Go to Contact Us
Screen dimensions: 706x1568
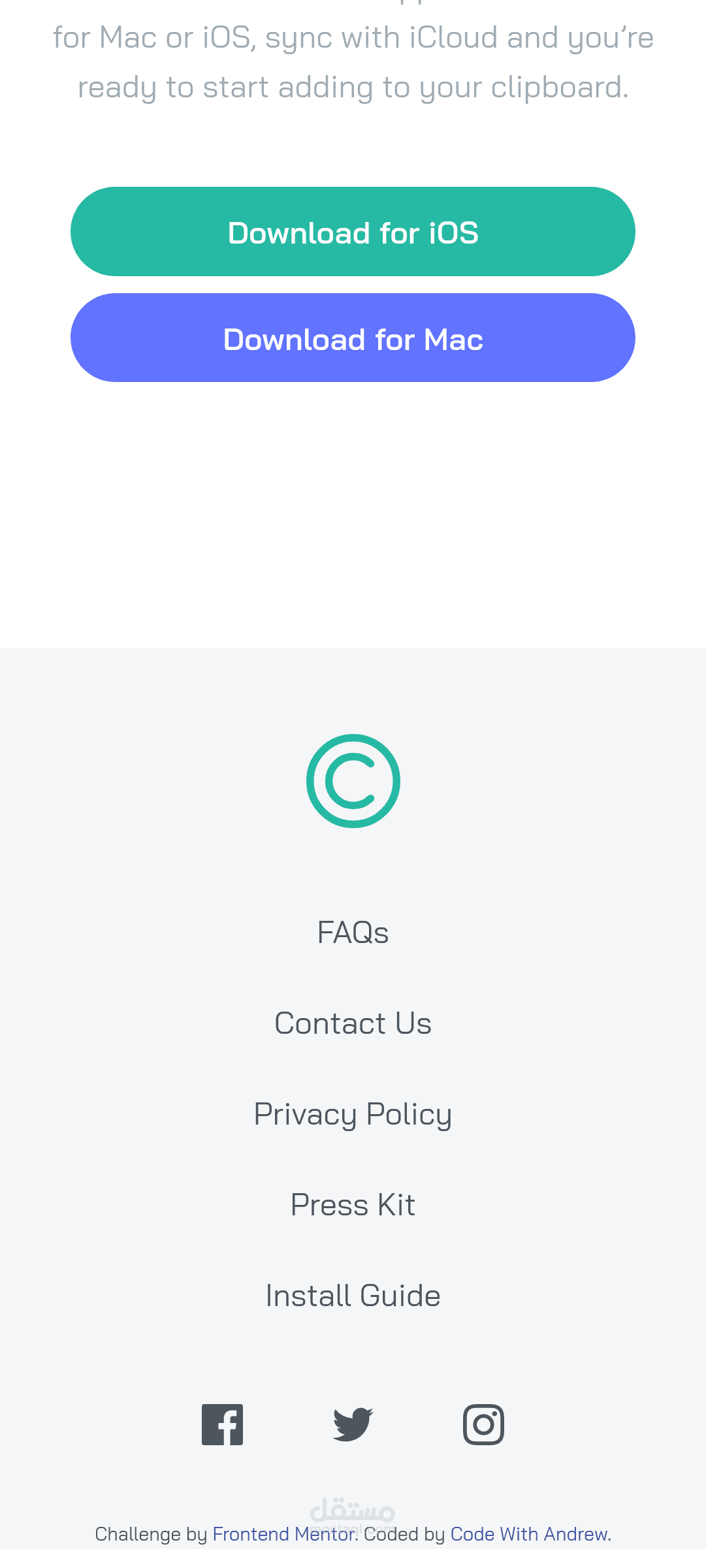(x=353, y=1023)
